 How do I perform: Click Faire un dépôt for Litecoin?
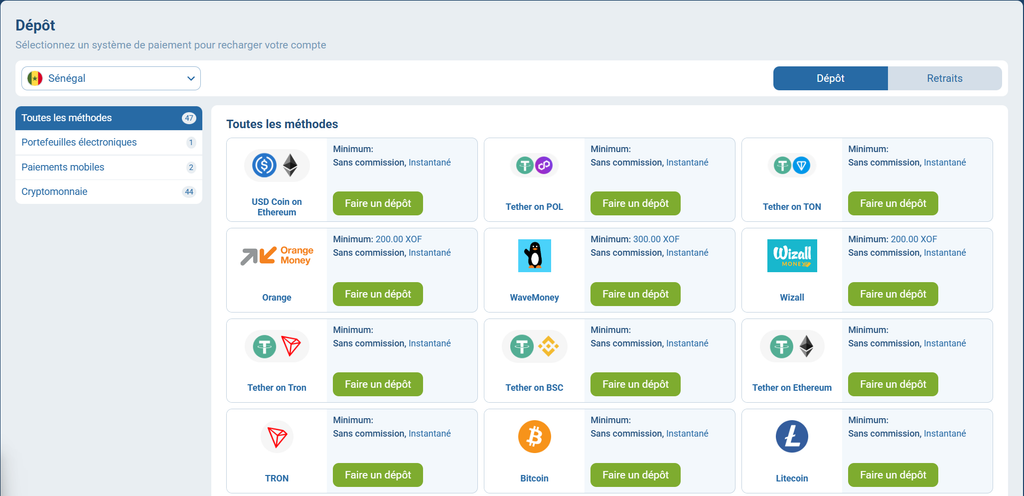[x=893, y=474]
